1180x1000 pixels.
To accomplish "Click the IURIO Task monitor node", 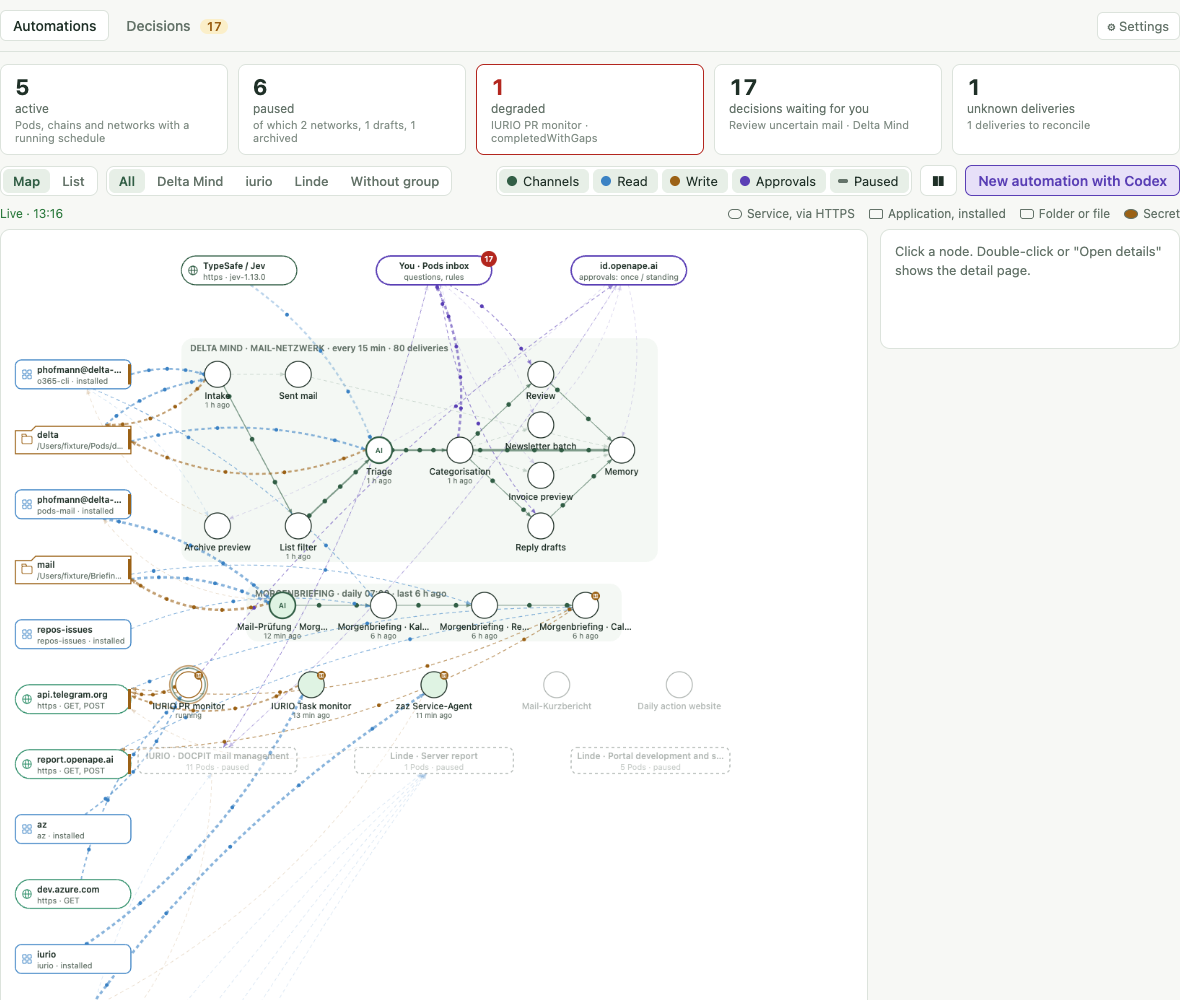I will (x=311, y=685).
